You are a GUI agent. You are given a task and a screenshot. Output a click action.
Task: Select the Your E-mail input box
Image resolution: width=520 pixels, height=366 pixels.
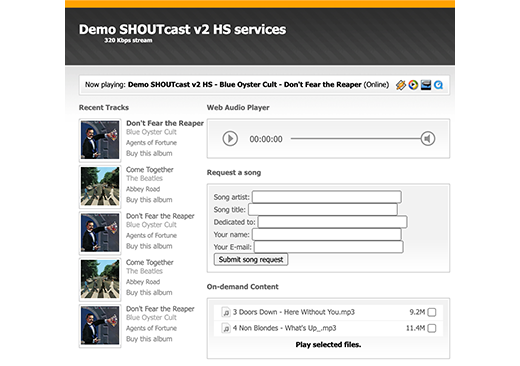pos(329,247)
